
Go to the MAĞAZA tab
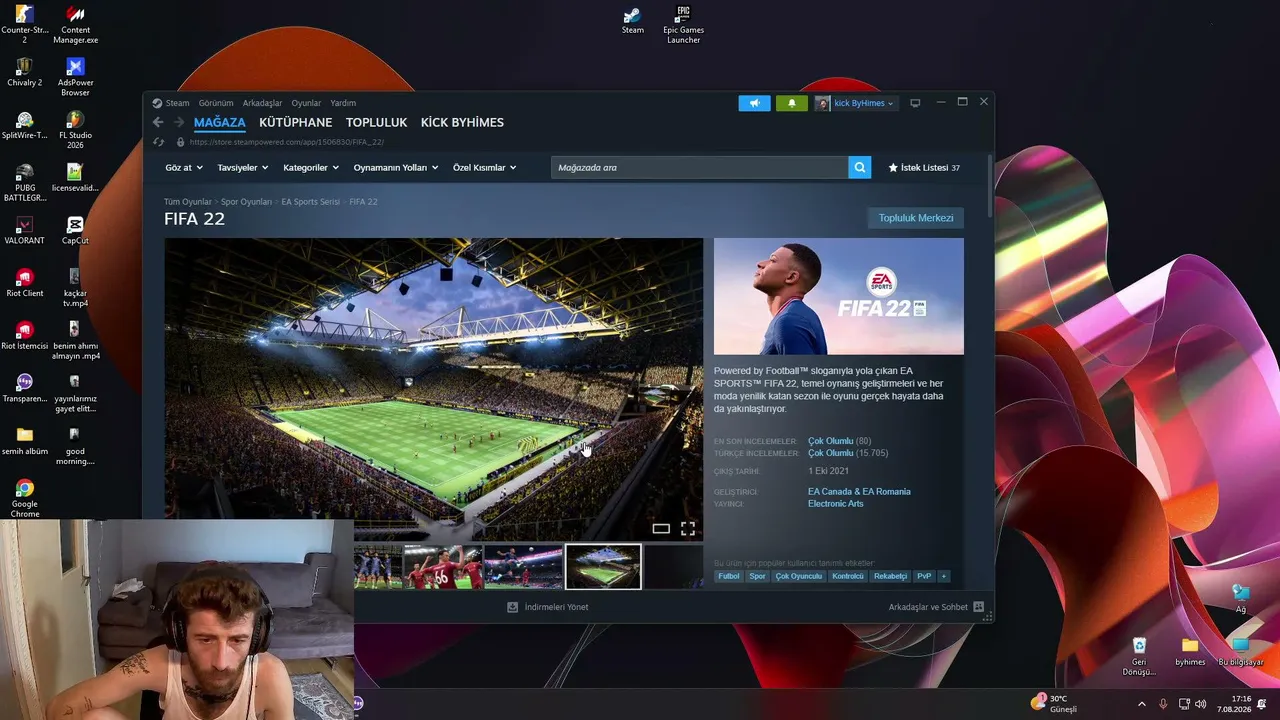click(220, 122)
